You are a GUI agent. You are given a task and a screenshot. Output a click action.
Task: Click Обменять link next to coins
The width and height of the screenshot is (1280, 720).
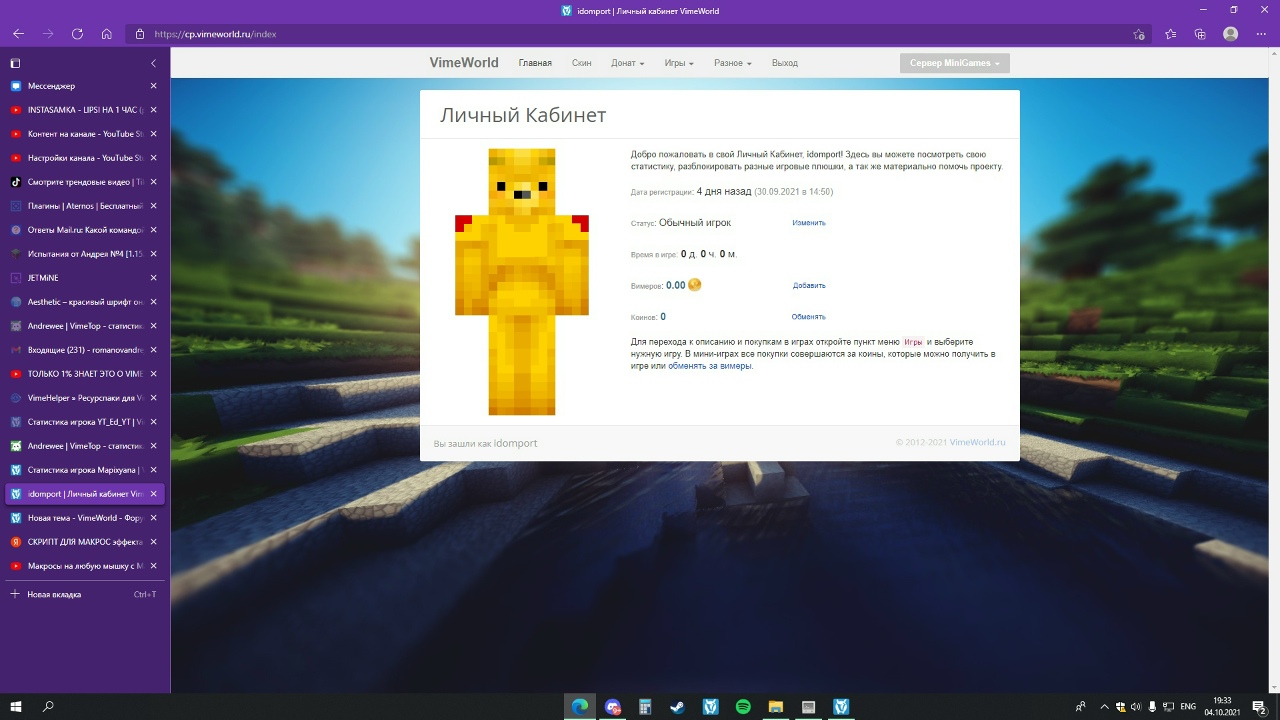(x=809, y=317)
